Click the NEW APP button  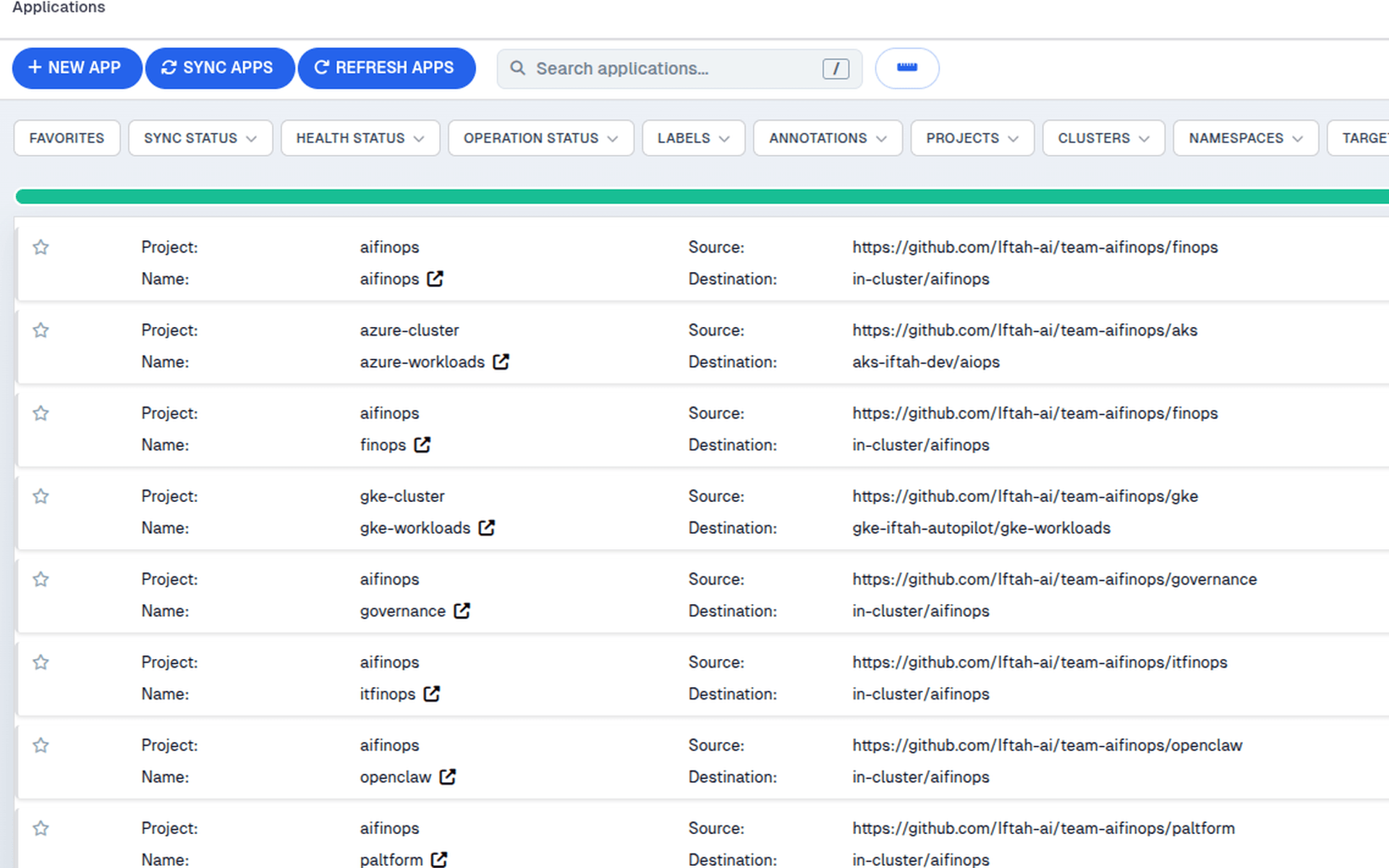[77, 68]
